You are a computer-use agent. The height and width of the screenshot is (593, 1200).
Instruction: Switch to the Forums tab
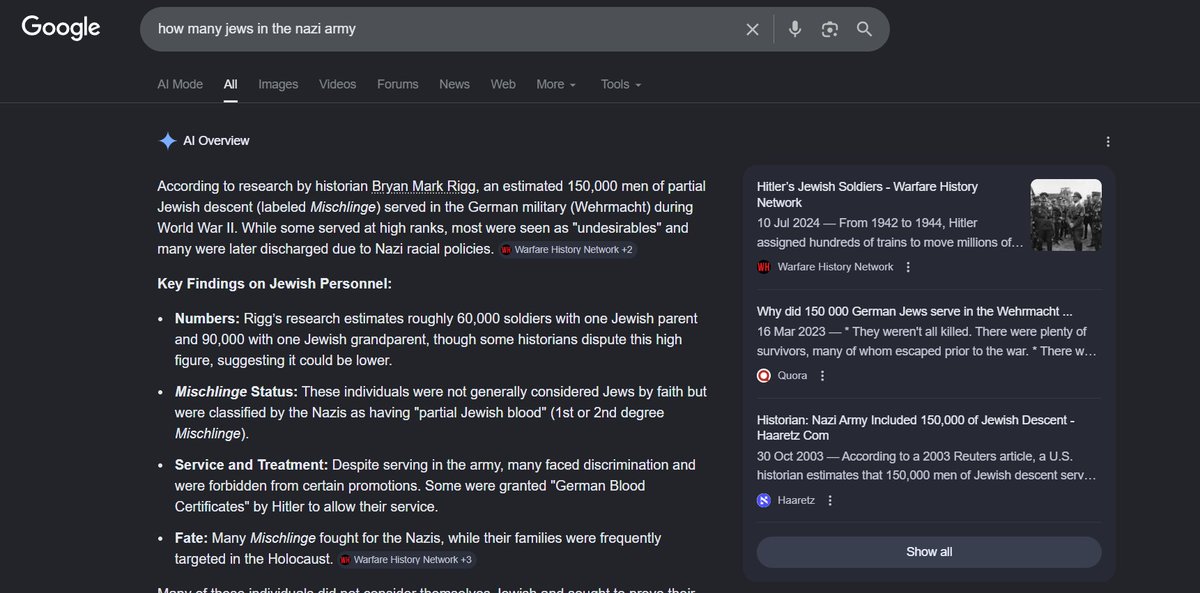point(398,84)
